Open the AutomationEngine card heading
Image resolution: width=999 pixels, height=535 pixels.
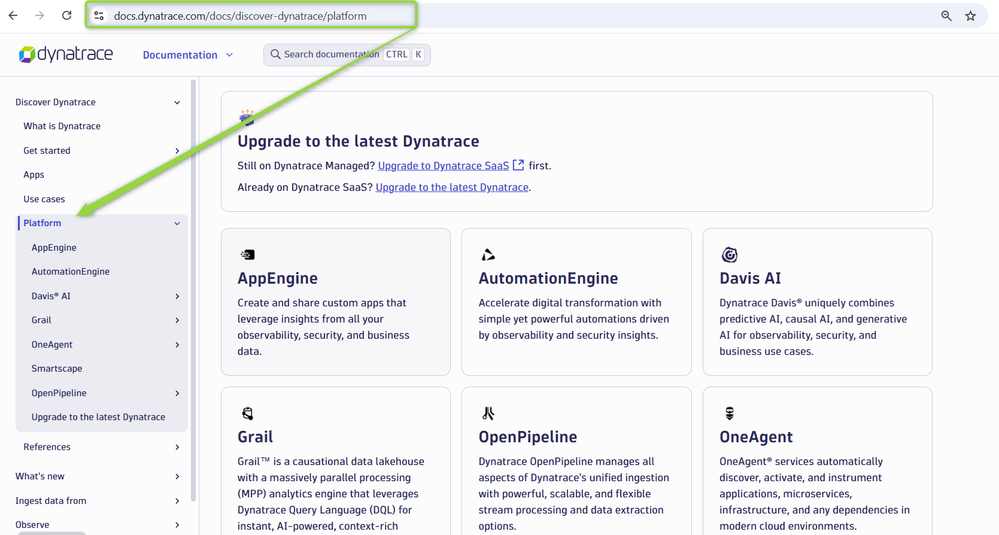pos(548,278)
